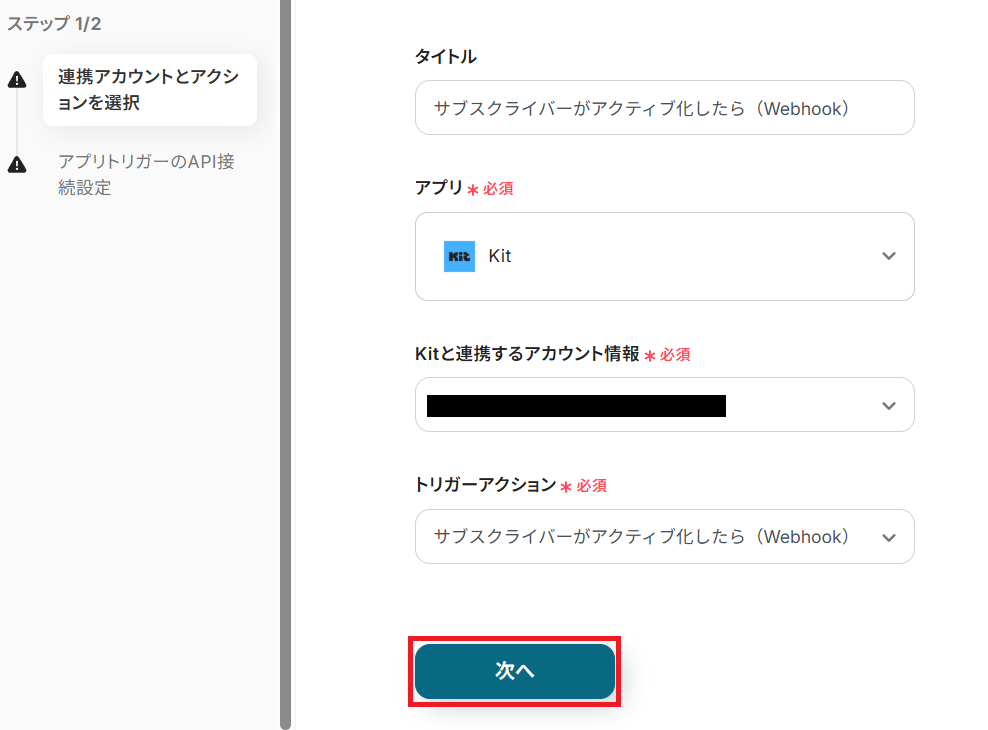The image size is (988, 730).
Task: Click the Kit app logo icon
Action: tap(459, 256)
